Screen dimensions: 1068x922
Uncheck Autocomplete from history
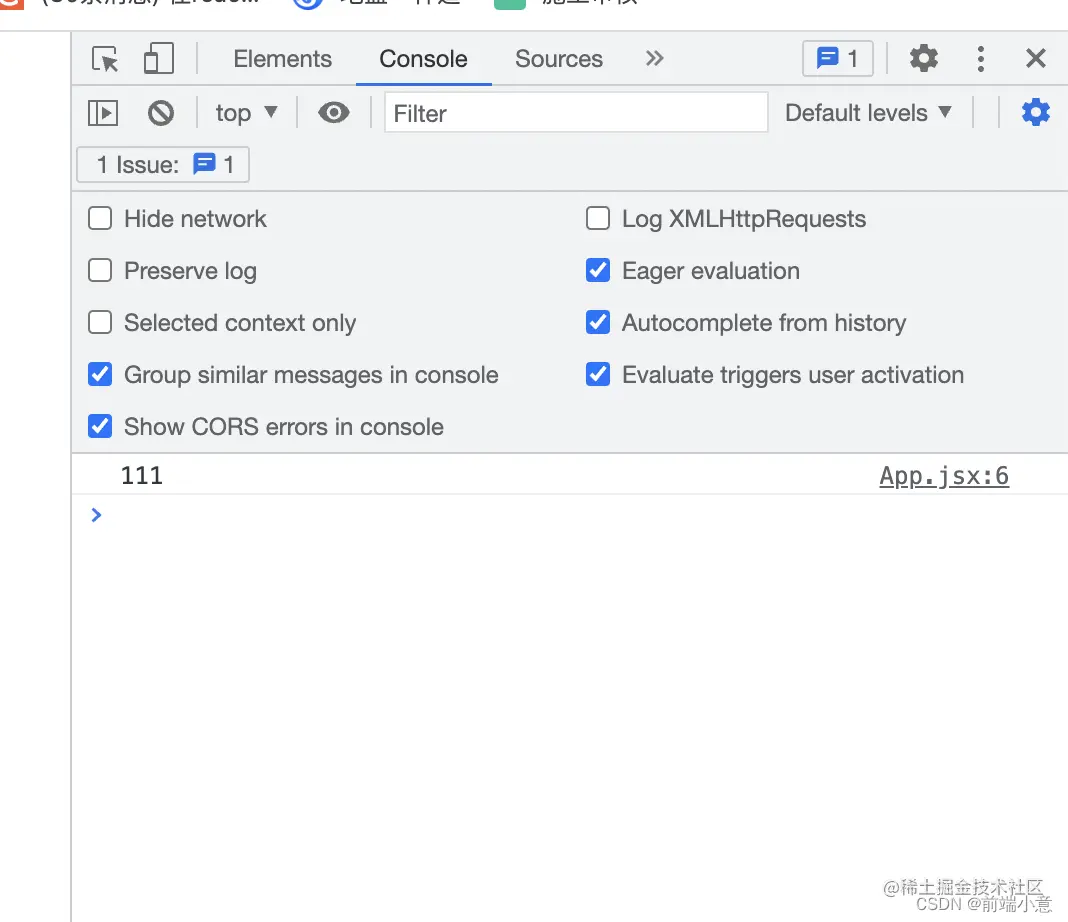click(x=598, y=322)
